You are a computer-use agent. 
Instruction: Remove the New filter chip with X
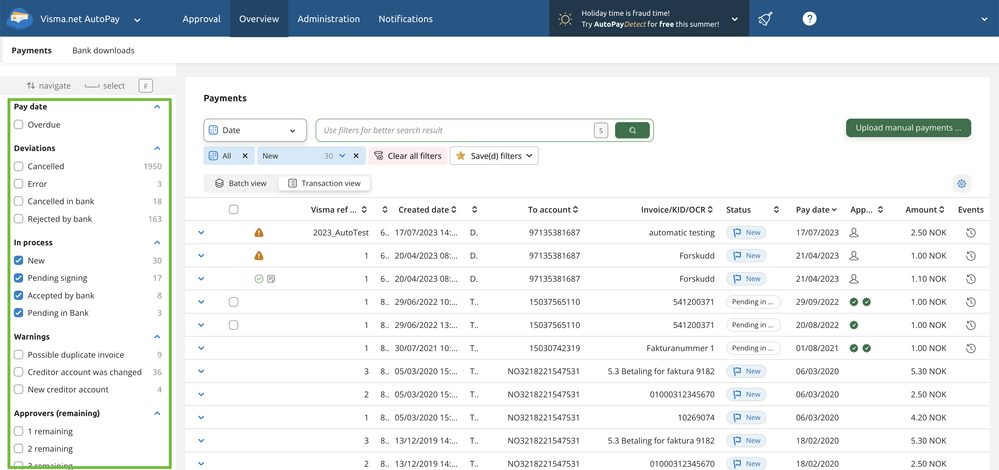pyautogui.click(x=356, y=156)
